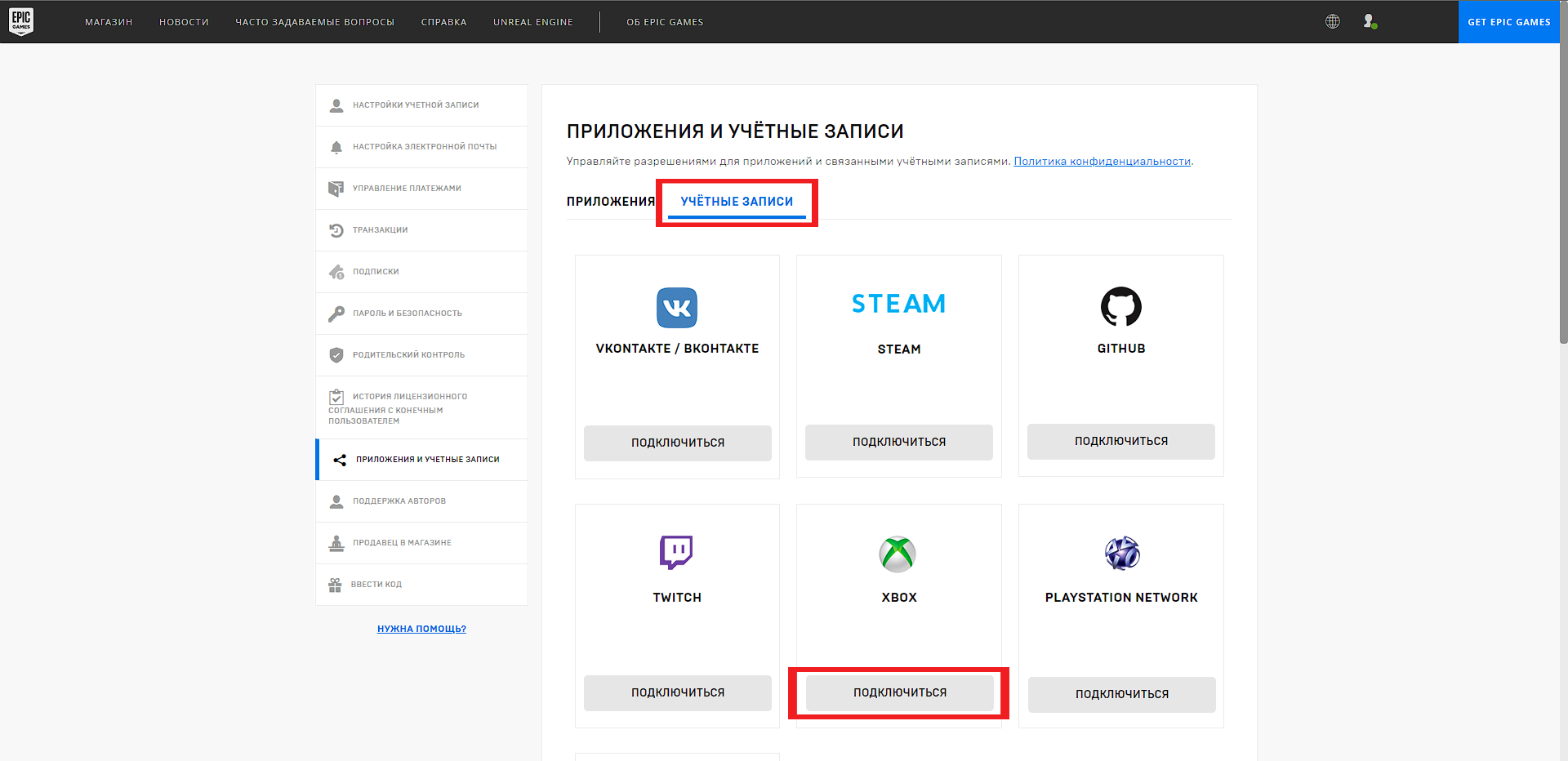
Task: Click the account settings person icon
Action: point(336,105)
